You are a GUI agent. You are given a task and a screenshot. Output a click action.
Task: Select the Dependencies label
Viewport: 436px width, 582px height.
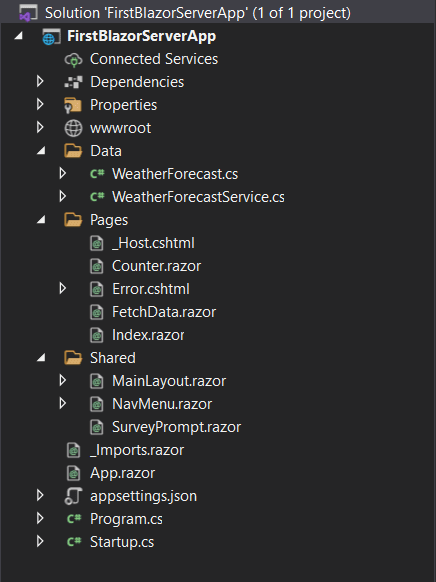coord(137,82)
